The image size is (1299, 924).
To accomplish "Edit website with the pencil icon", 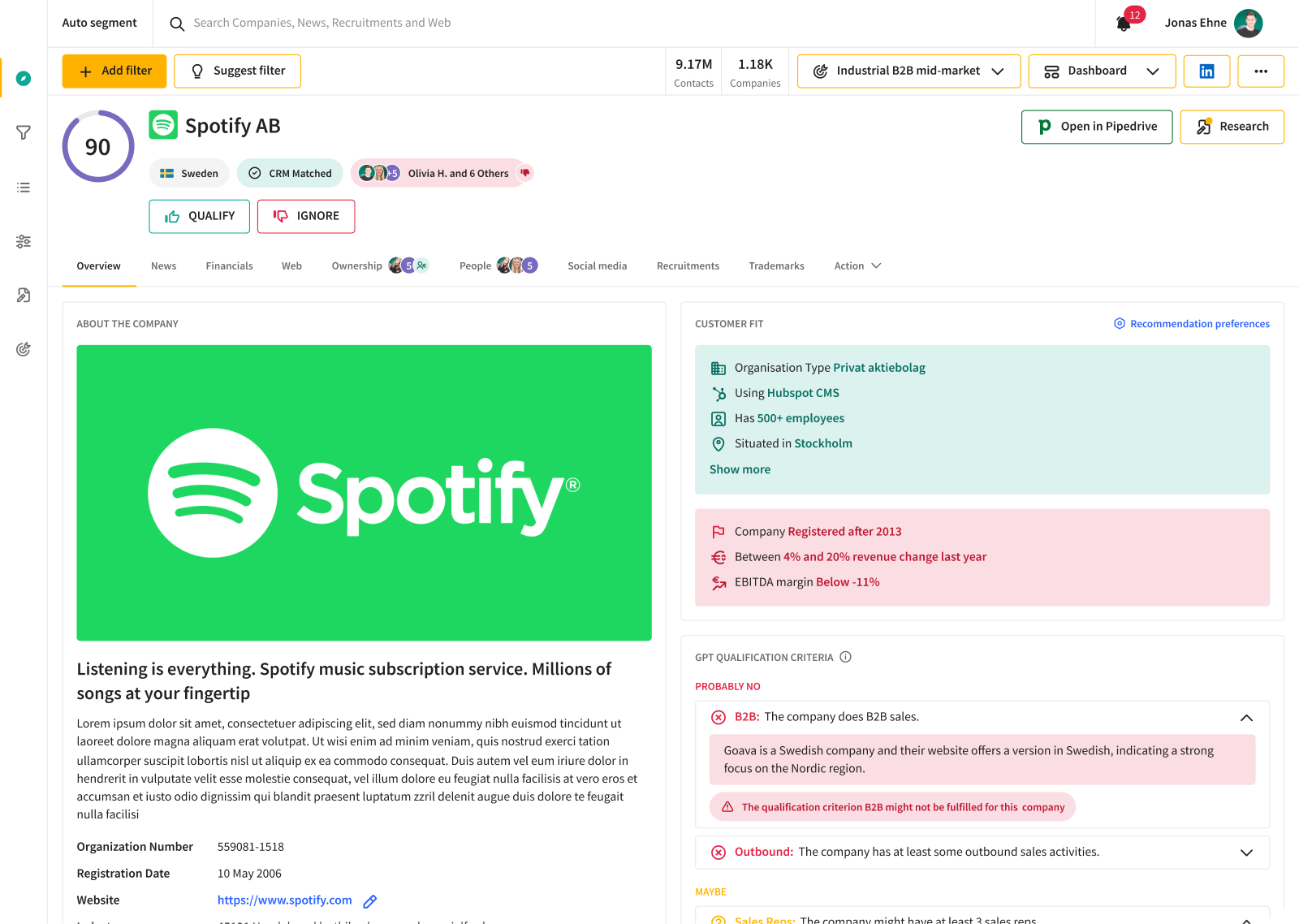I will click(x=370, y=901).
